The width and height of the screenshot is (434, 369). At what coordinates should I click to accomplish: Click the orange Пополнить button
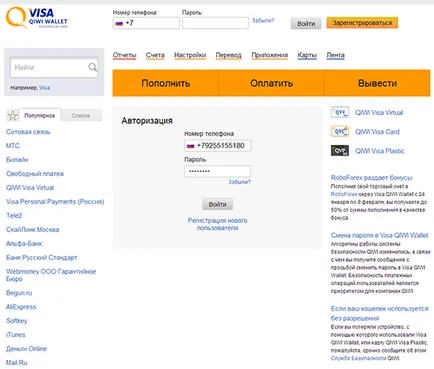click(165, 83)
